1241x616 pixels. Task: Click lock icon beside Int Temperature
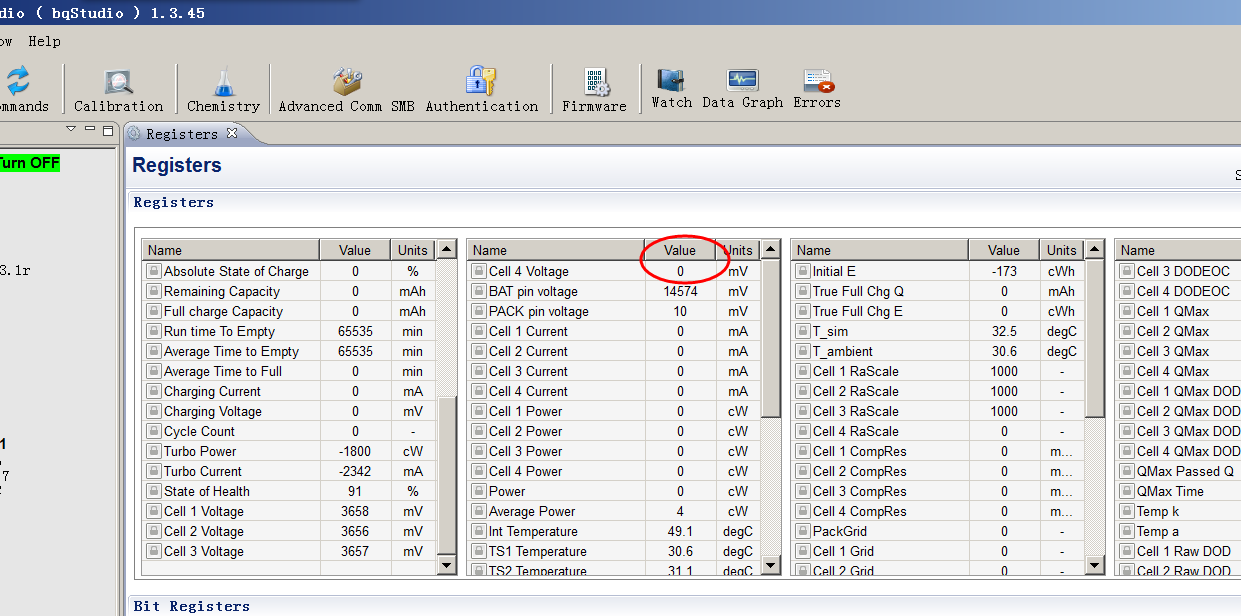click(478, 531)
